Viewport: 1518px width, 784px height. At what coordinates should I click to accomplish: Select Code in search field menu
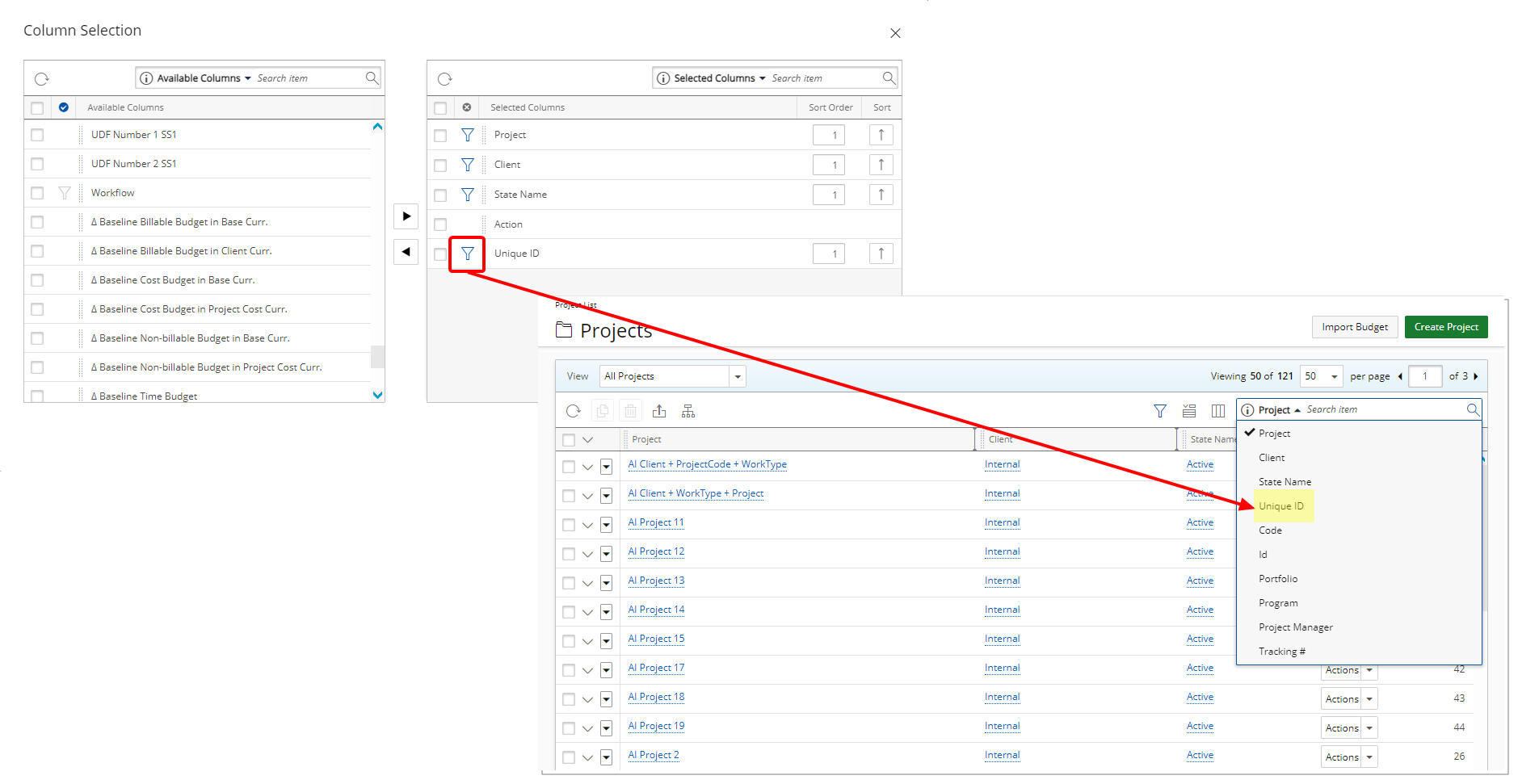point(1270,530)
